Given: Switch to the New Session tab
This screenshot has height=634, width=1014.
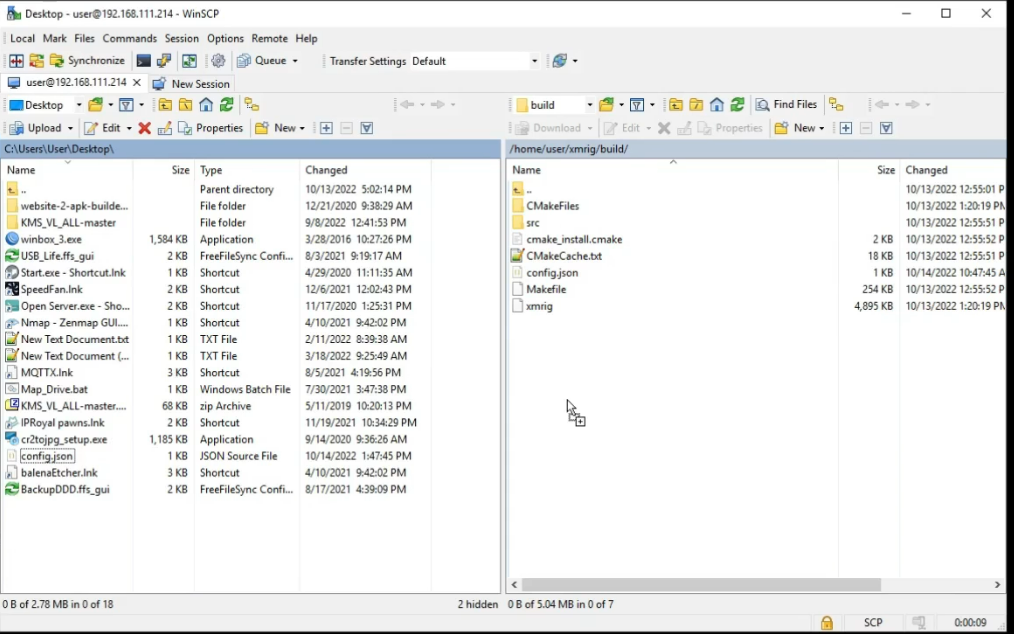Looking at the screenshot, I should [x=191, y=83].
